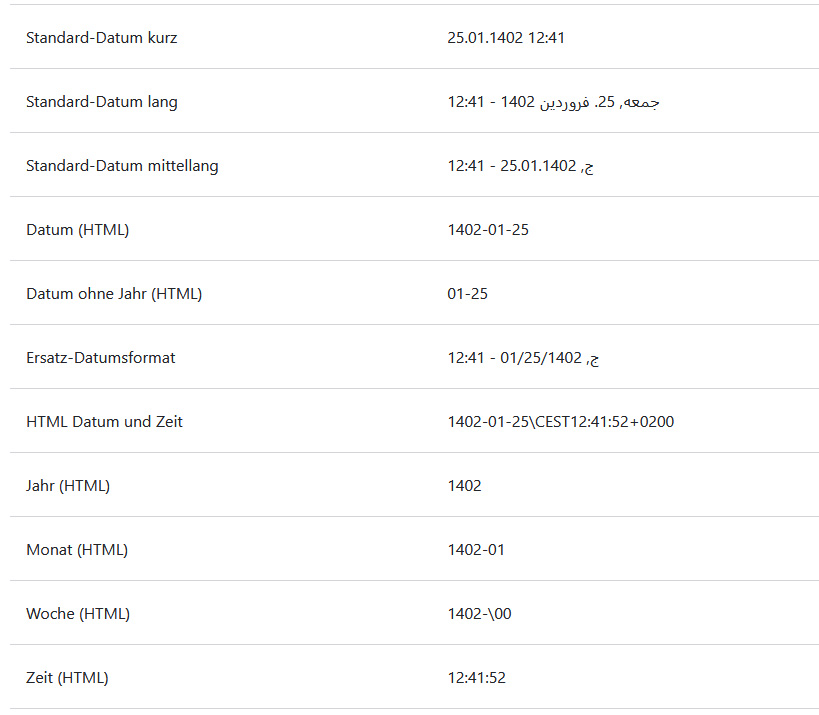Click the "Monat (HTML)" label
This screenshot has height=715, width=819.
pos(77,550)
